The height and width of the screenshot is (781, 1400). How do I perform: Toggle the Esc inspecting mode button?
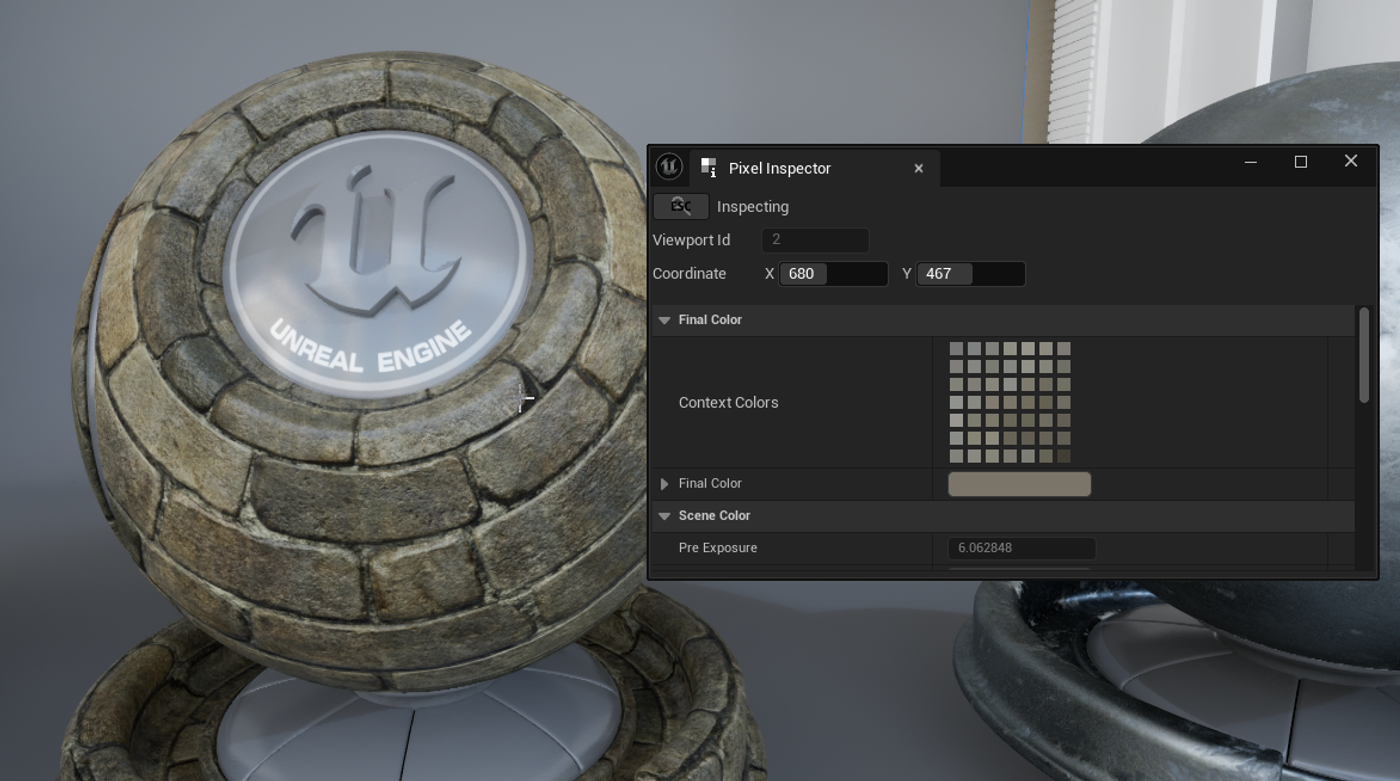(x=681, y=206)
